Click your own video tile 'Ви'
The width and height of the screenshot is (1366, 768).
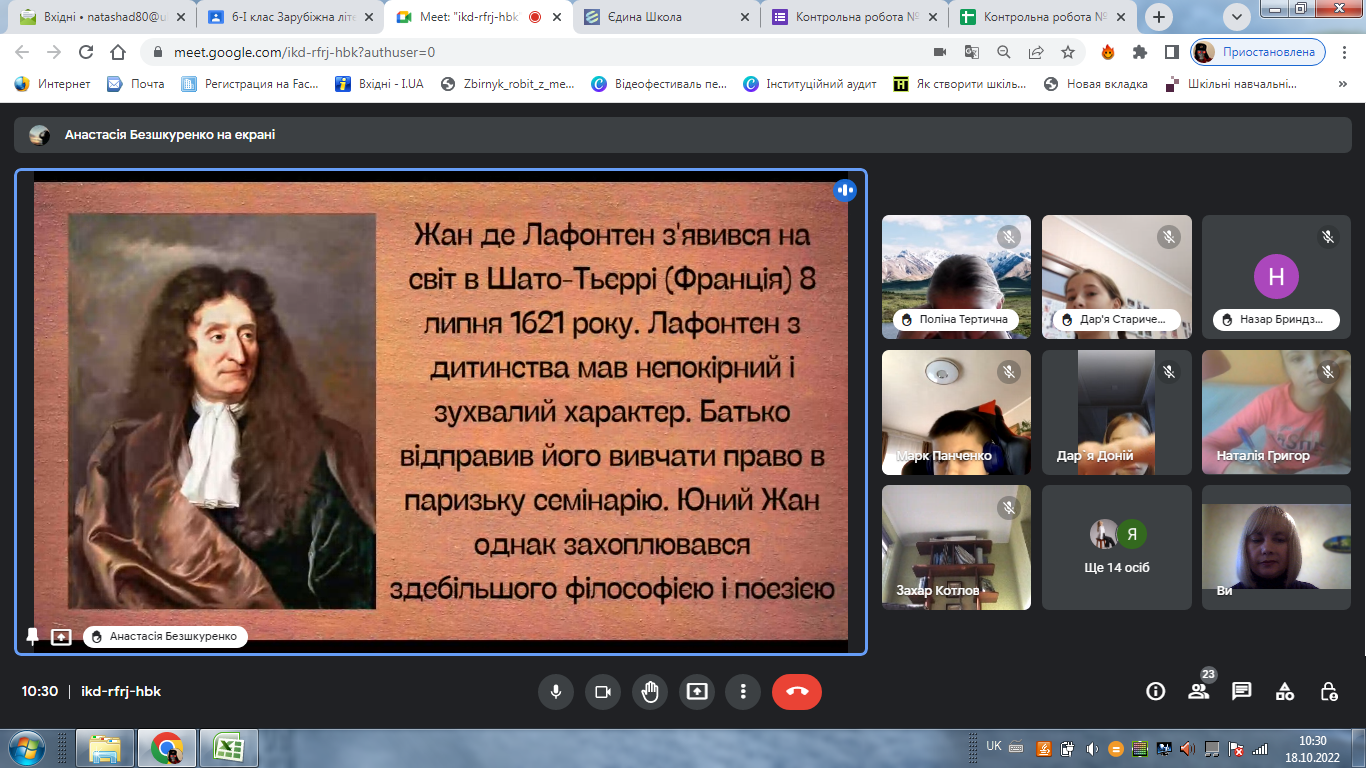[1276, 547]
